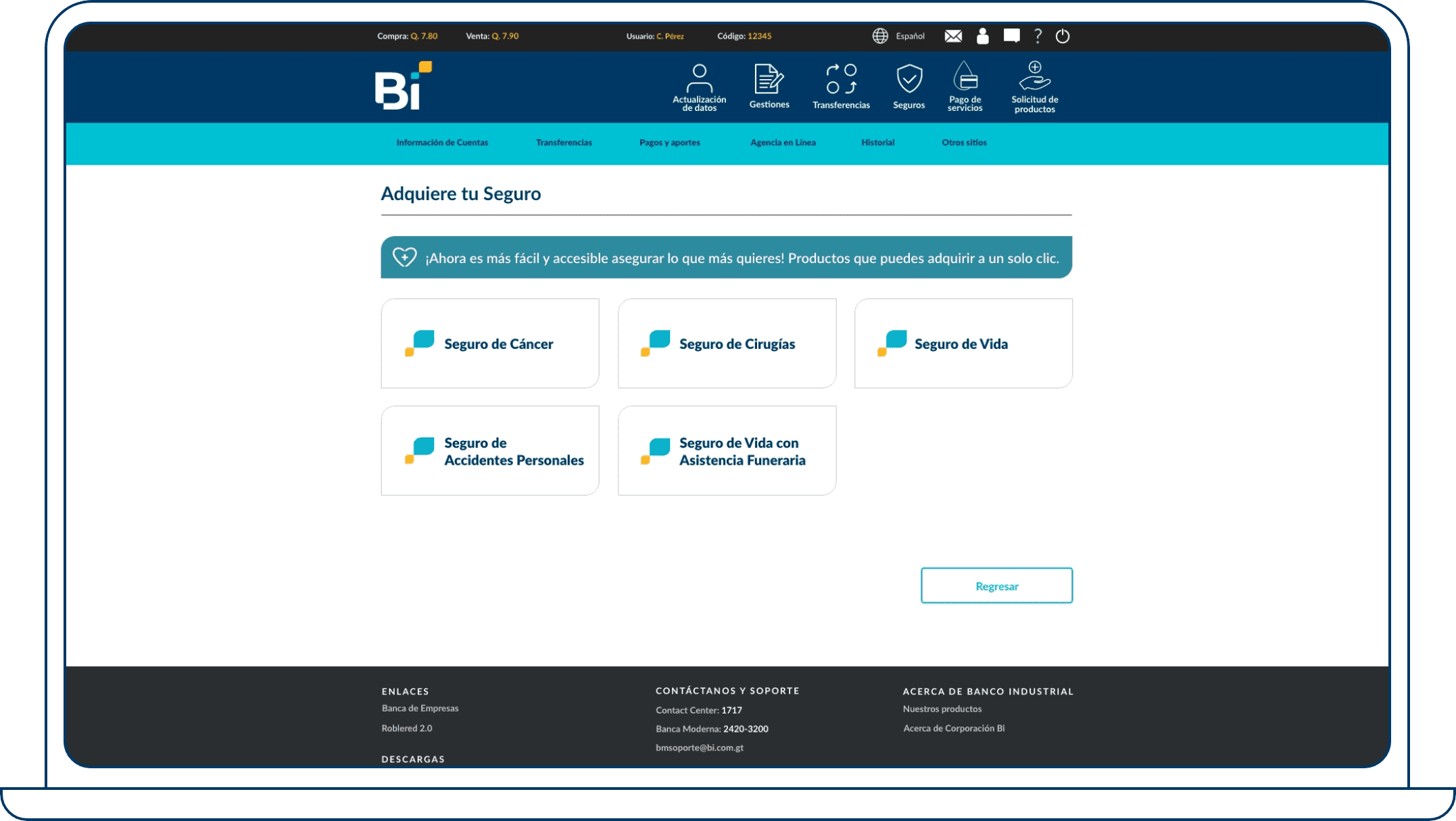Select the Seguro de Cirugías card
The height and width of the screenshot is (821, 1456).
[x=727, y=344]
